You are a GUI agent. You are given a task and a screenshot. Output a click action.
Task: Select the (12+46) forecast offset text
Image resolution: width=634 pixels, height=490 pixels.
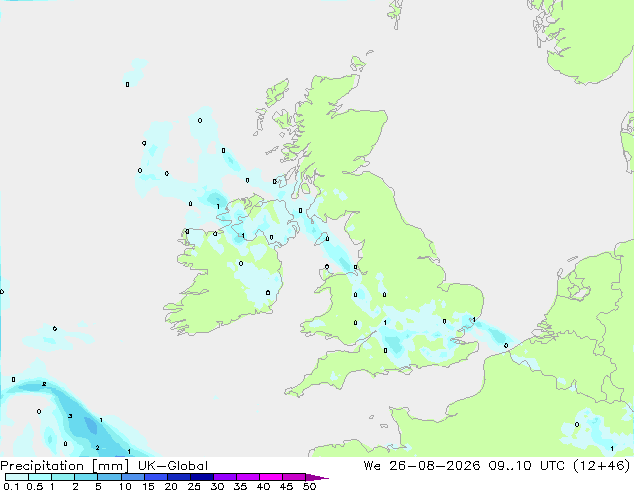pyautogui.click(x=601, y=466)
